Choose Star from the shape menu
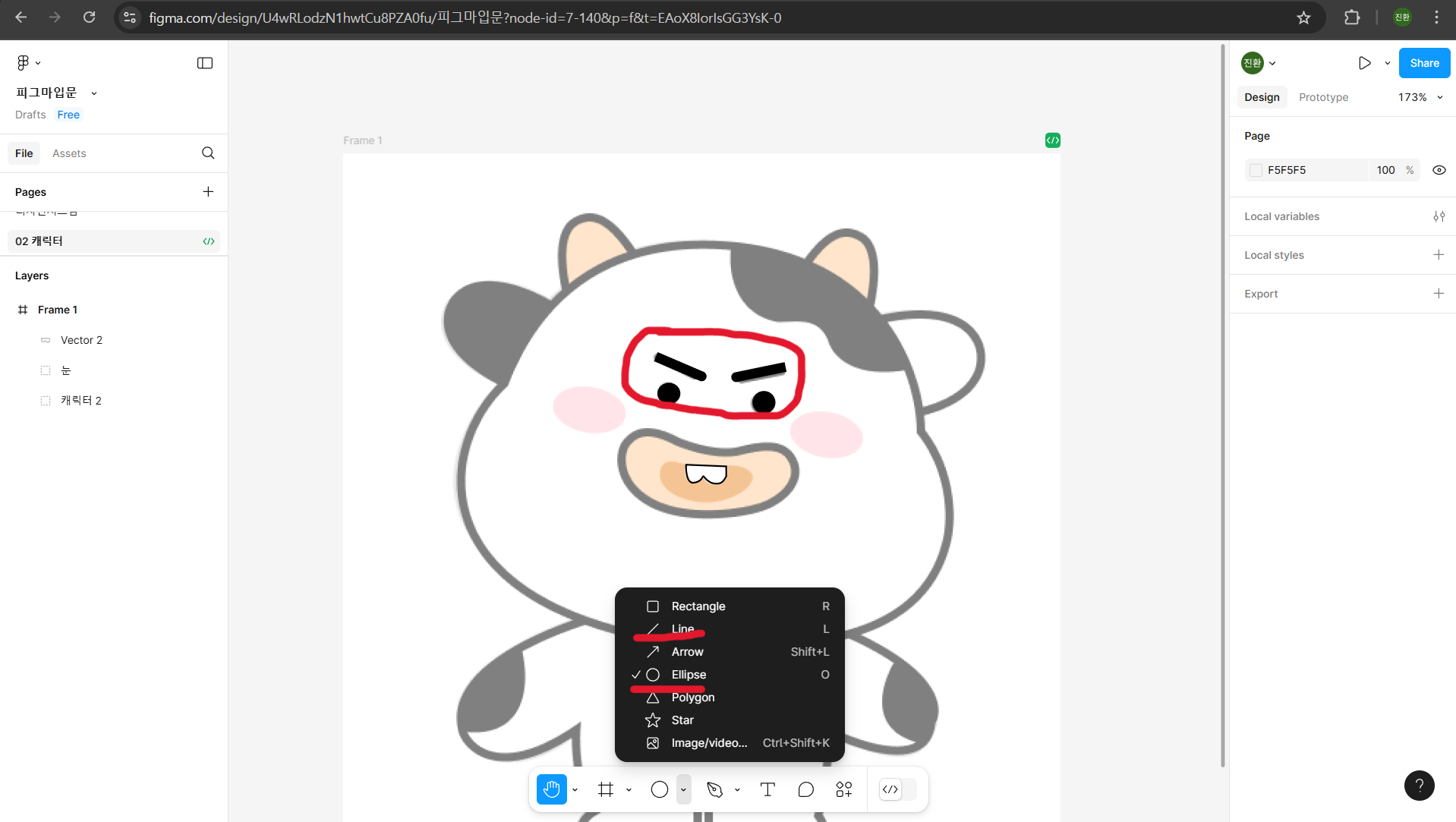 pyautogui.click(x=682, y=720)
